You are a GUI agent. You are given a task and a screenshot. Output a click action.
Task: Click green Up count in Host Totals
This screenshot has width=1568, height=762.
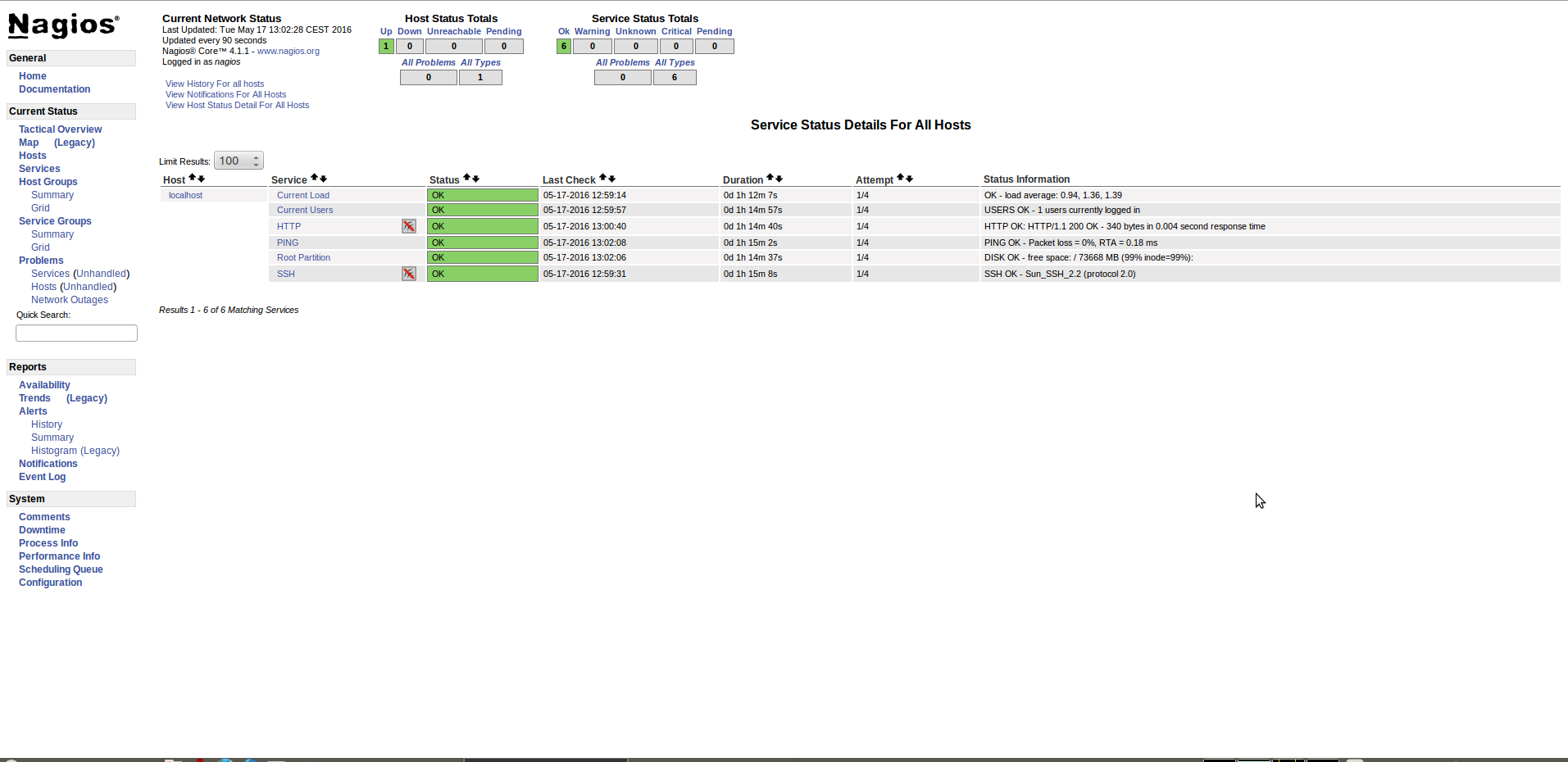386,47
